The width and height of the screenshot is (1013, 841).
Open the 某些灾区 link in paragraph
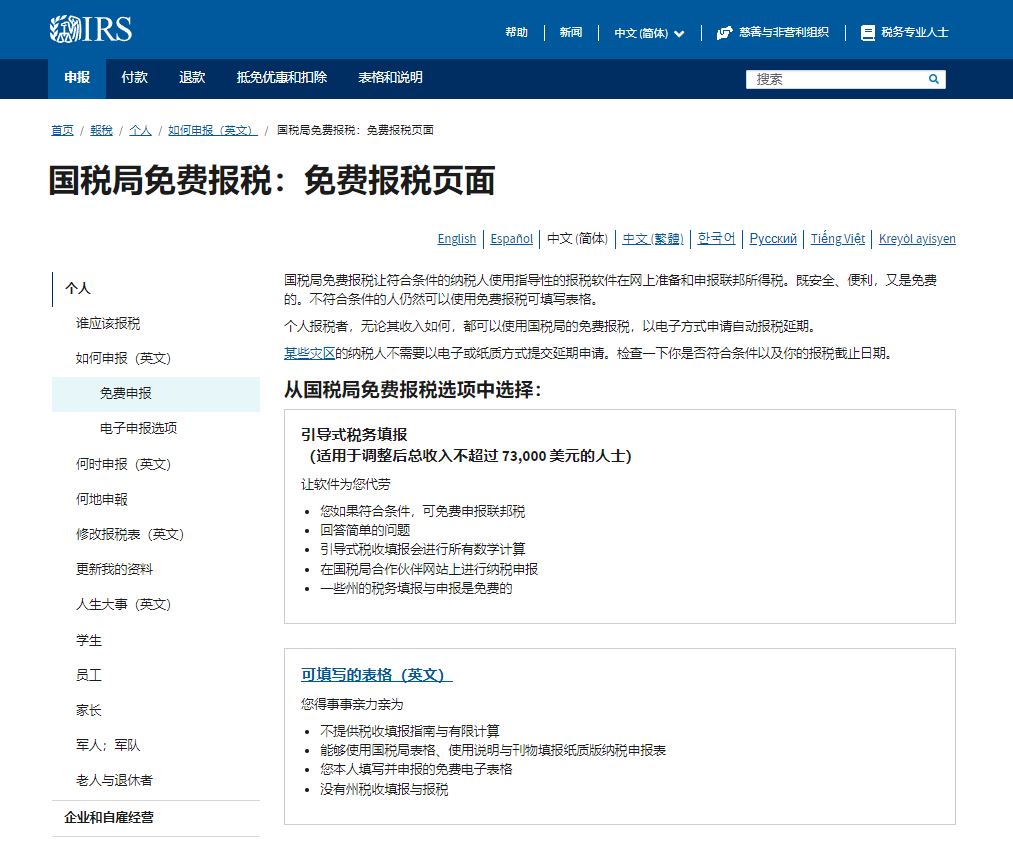[x=309, y=353]
